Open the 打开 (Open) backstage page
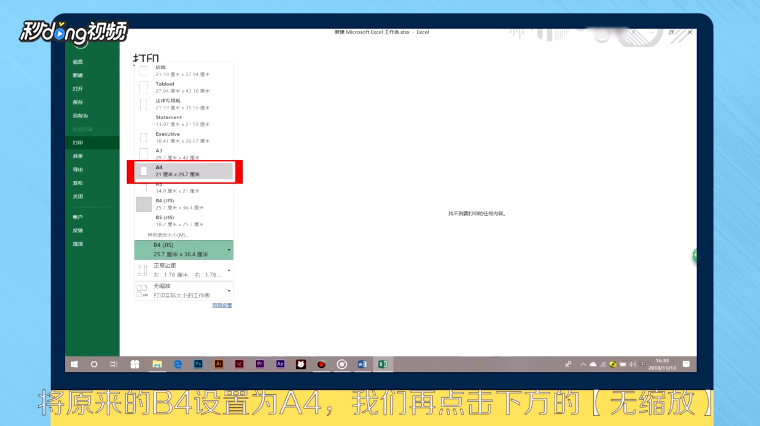Screen dimensions: 760x426 78,89
